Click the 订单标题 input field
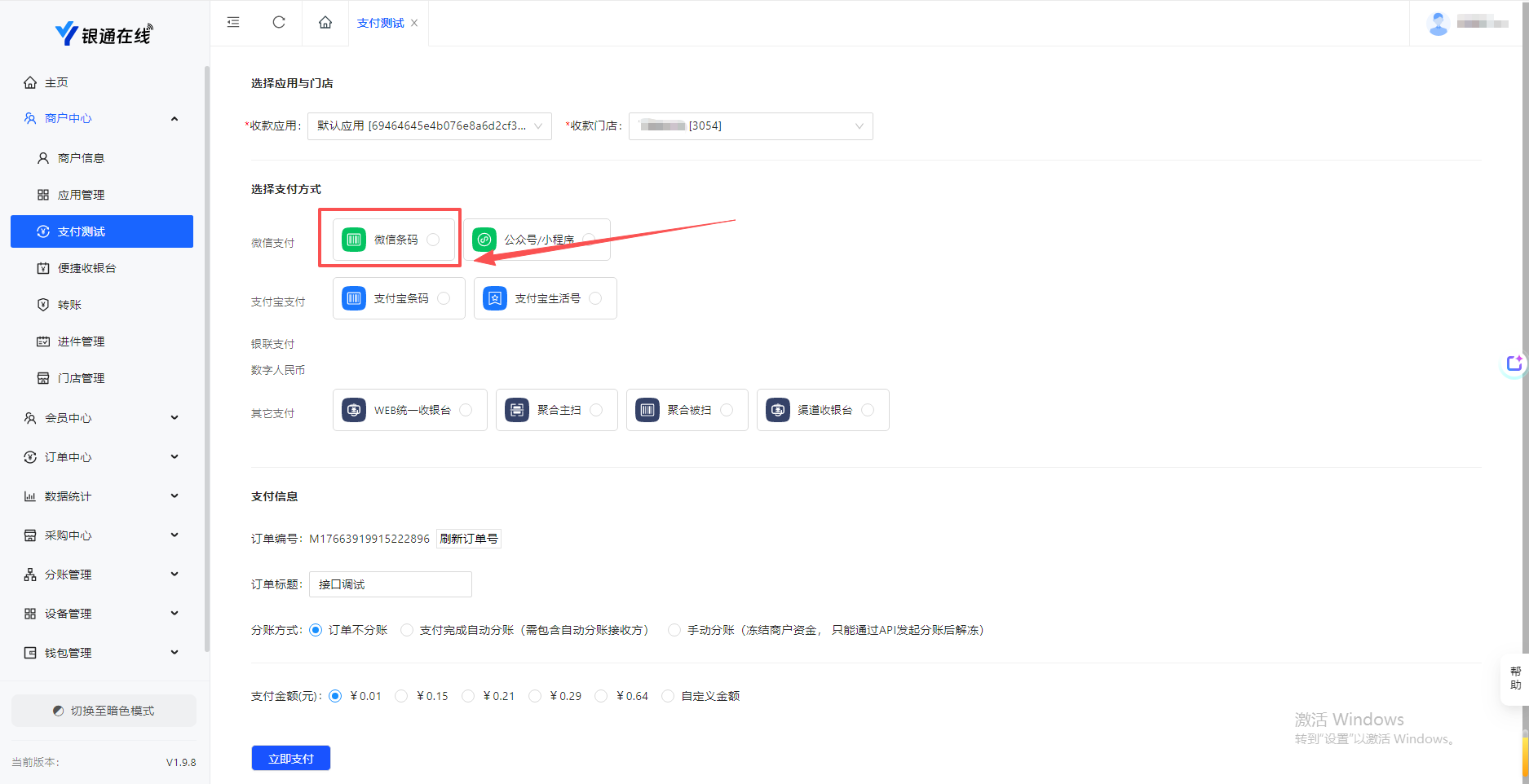Image resolution: width=1529 pixels, height=784 pixels. [390, 584]
